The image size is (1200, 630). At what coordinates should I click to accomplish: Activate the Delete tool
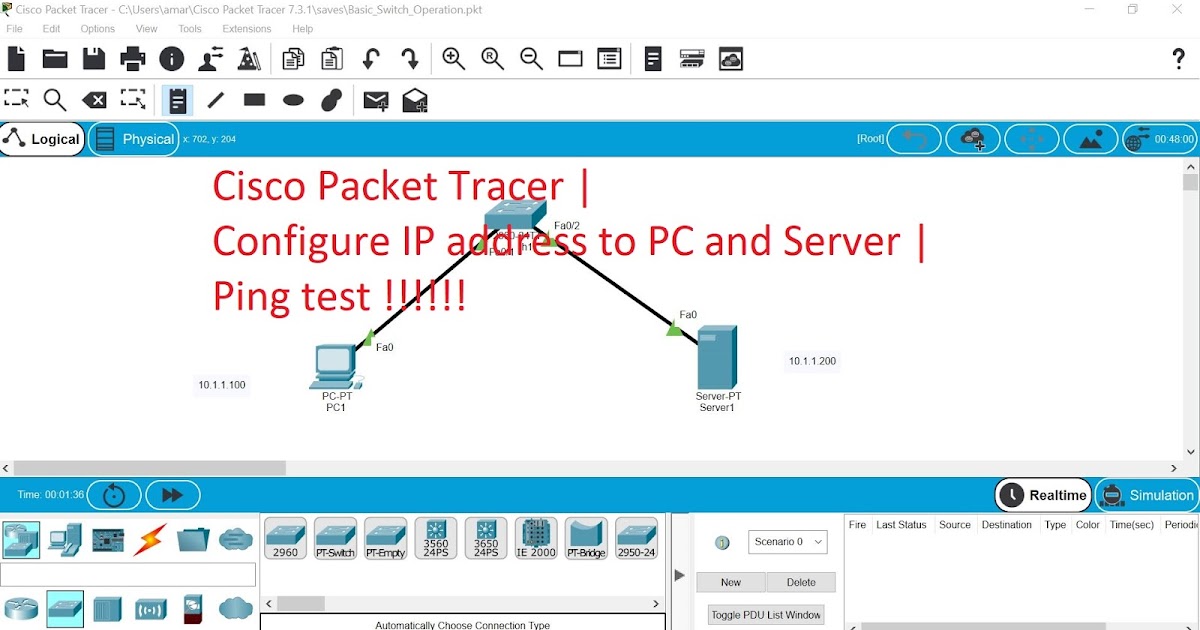pyautogui.click(x=95, y=99)
